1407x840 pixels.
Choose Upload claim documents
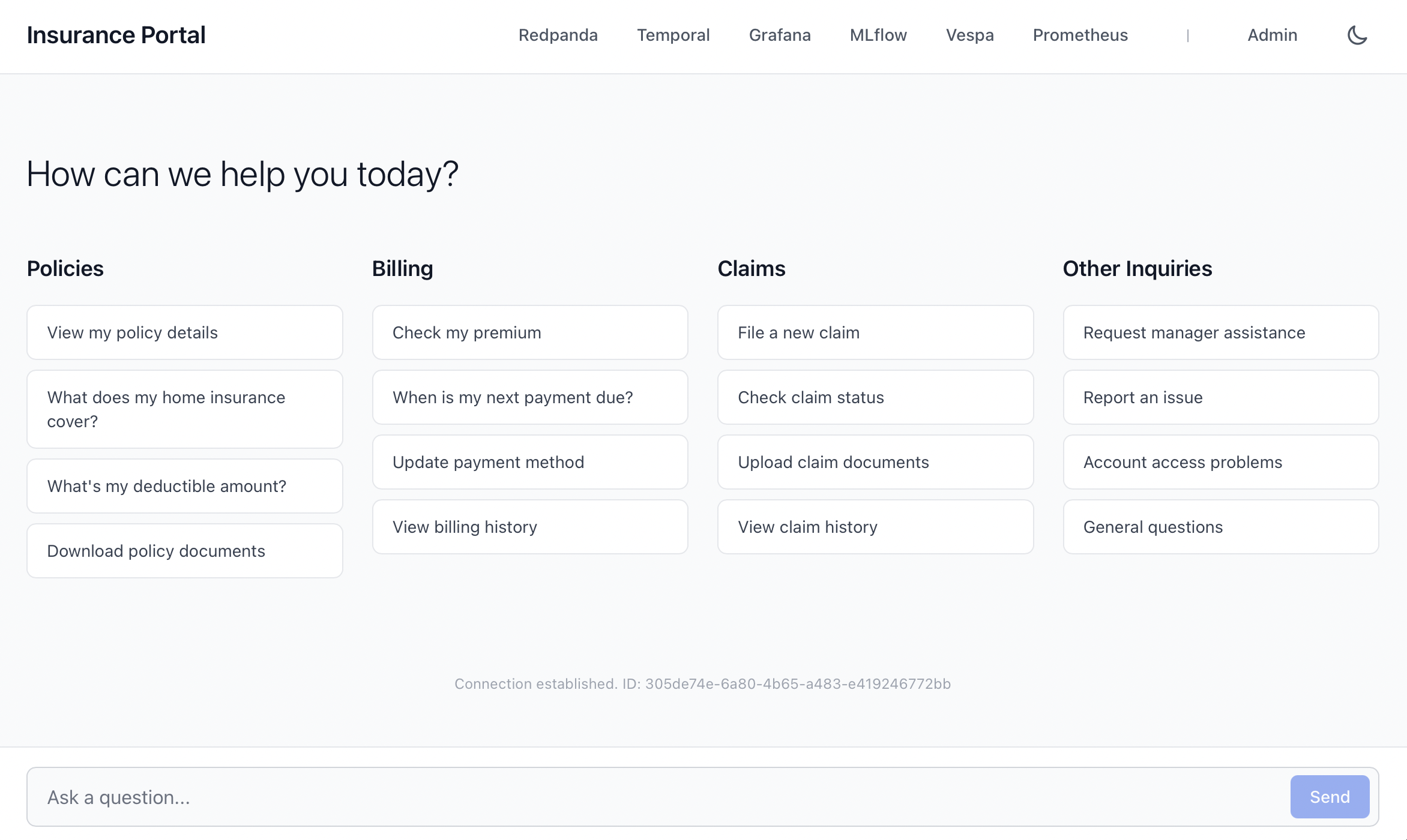click(876, 462)
